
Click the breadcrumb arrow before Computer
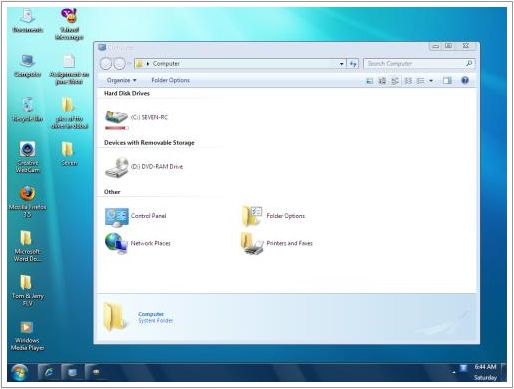(148, 63)
